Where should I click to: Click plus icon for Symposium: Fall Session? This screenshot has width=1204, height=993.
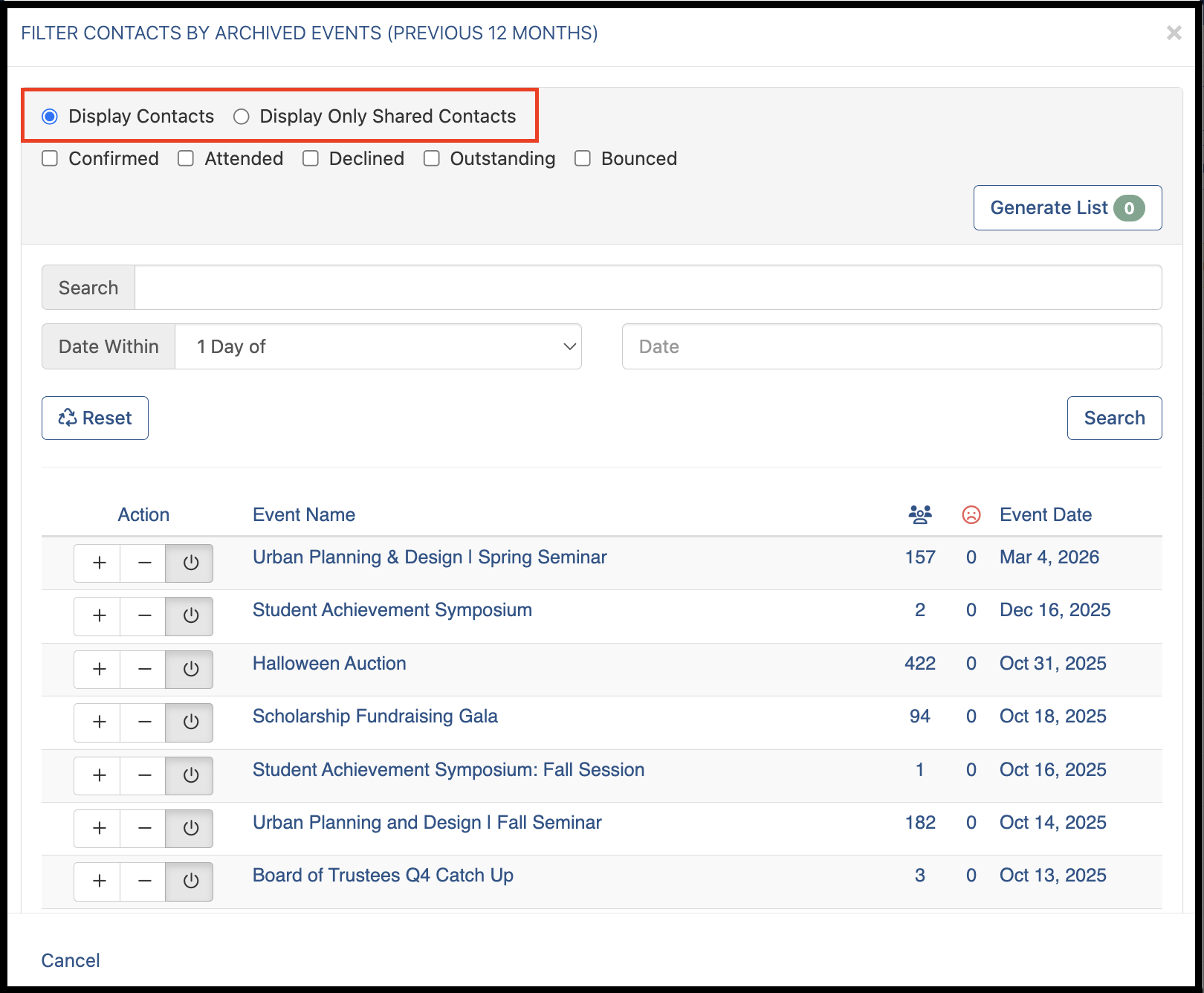[x=97, y=775]
